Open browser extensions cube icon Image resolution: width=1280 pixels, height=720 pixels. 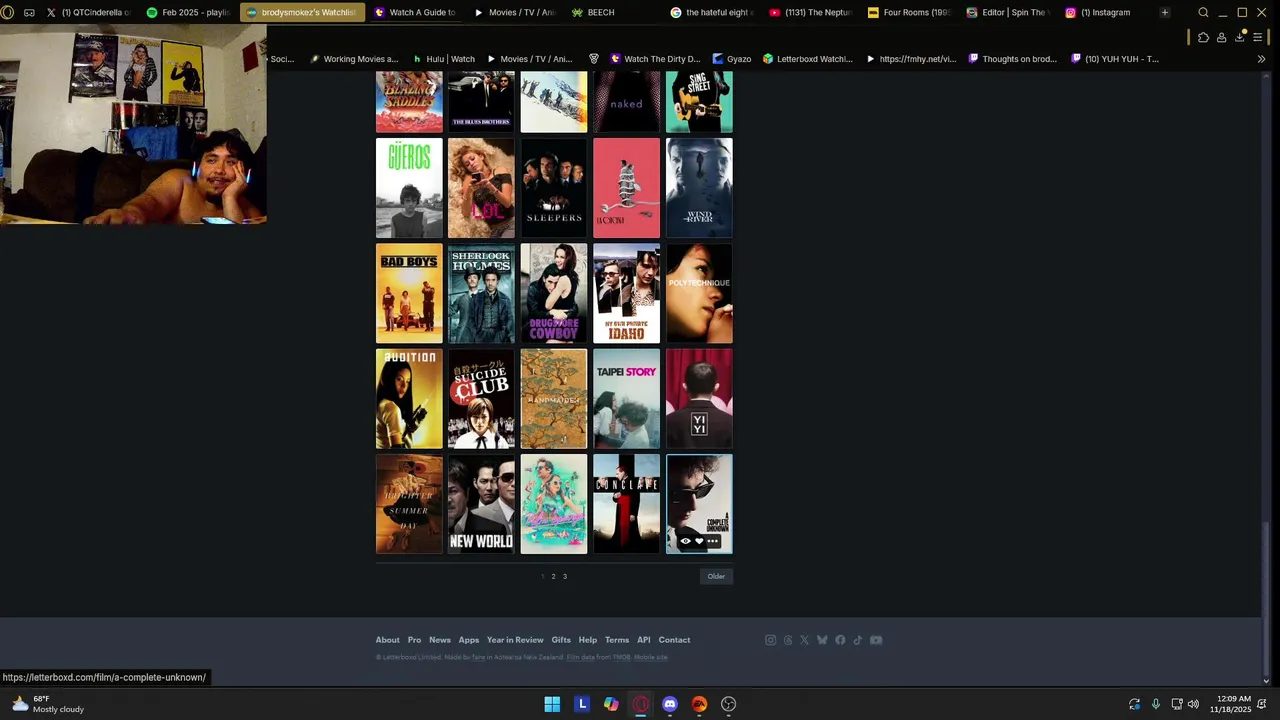[1203, 37]
